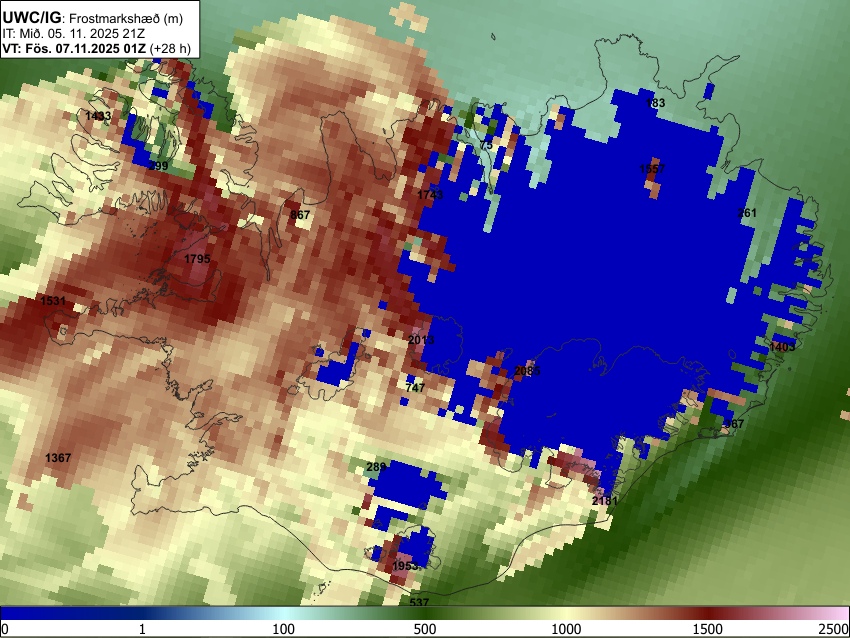Screen dimensions: 850x638
Task: Click the map value label 747
Action: (x=415, y=388)
